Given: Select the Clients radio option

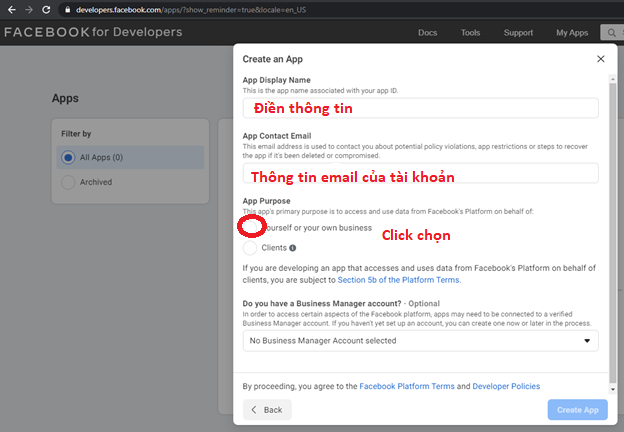Looking at the screenshot, I should click(250, 248).
